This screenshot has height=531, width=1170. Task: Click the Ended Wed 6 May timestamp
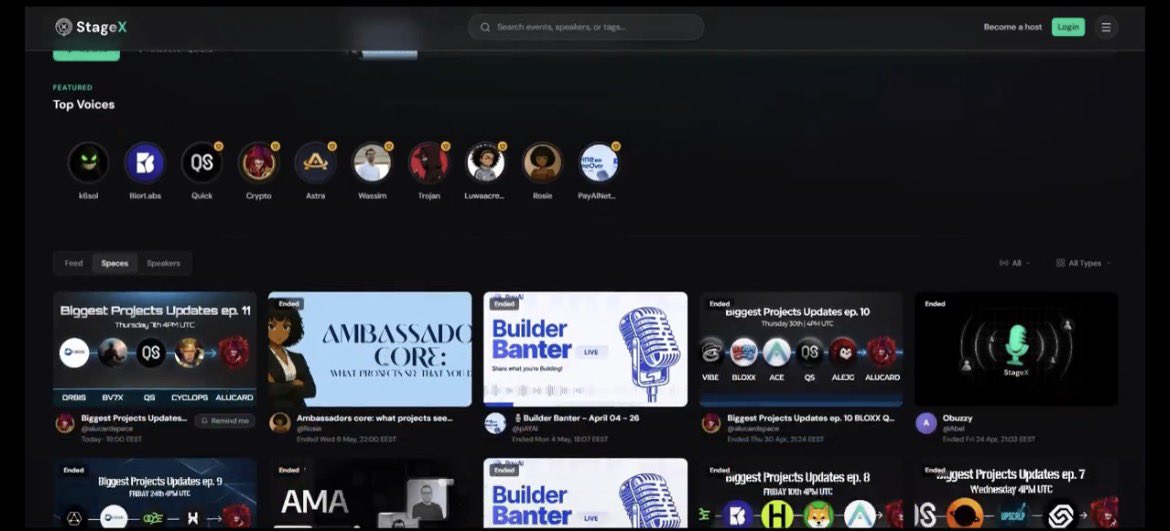(x=347, y=439)
